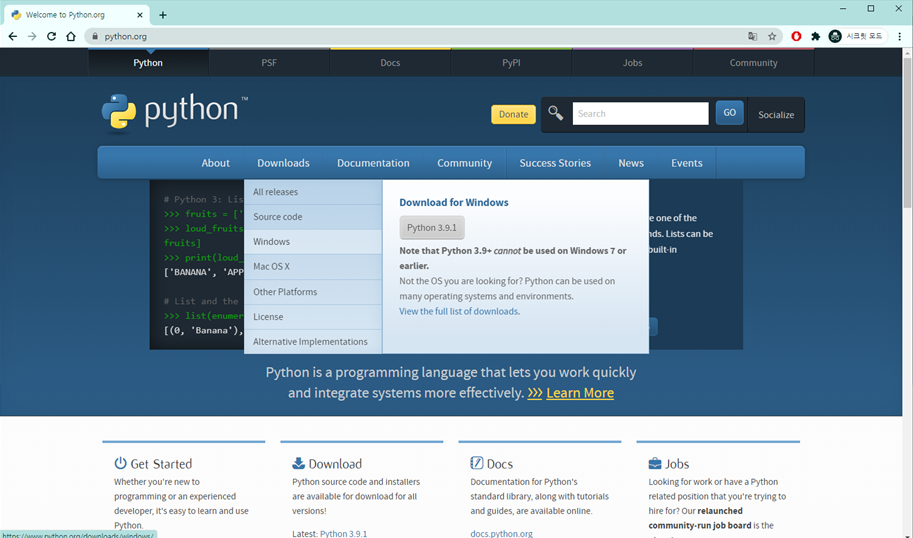Click the lock icon in address bar

coord(95,36)
